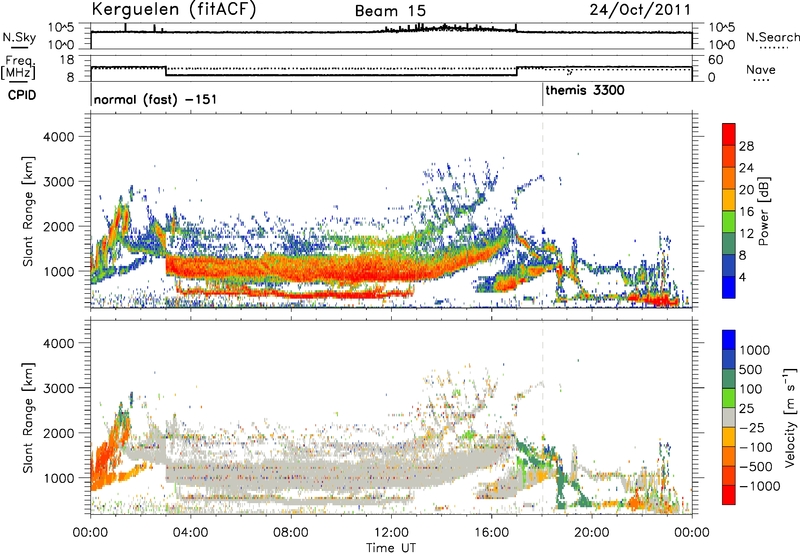Screen dimensions: 800x554
Task: Click the Freq. [MHz] axis label
Action: (x=18, y=68)
